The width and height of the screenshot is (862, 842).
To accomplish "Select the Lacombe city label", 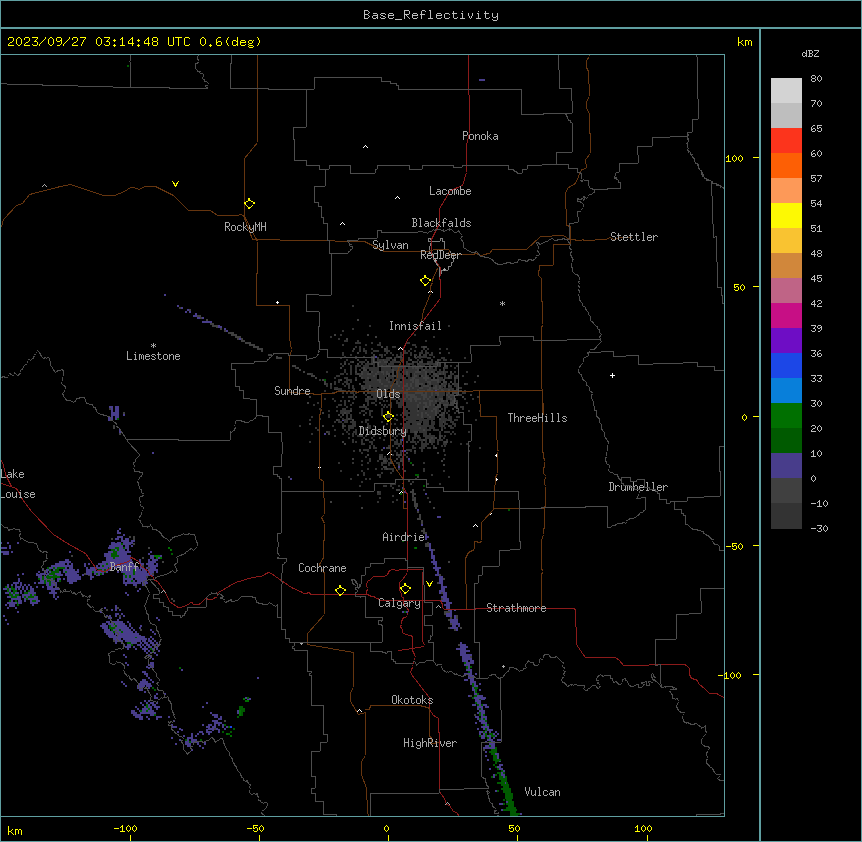I will [x=450, y=191].
